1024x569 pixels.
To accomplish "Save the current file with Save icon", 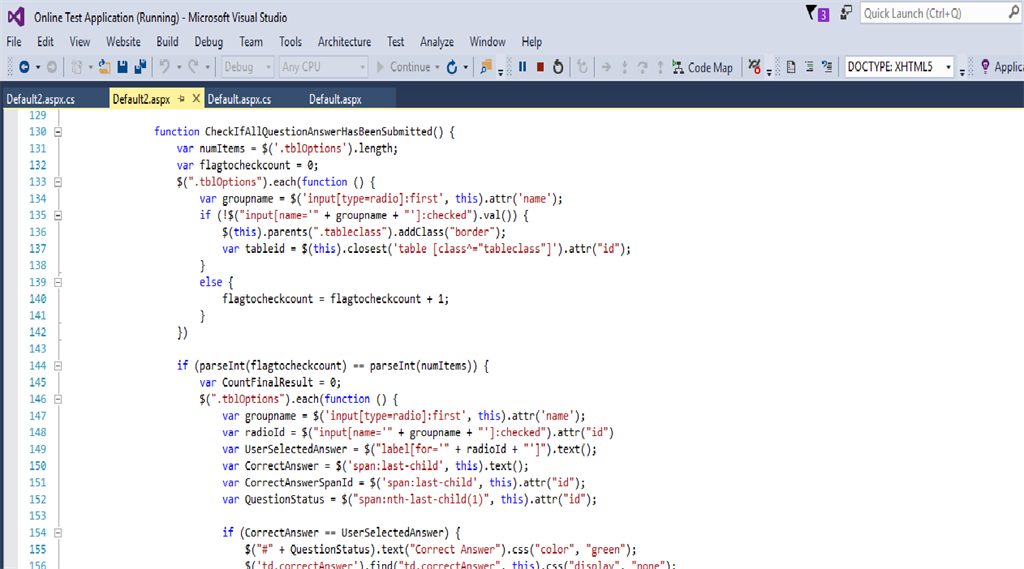I will click(122, 67).
